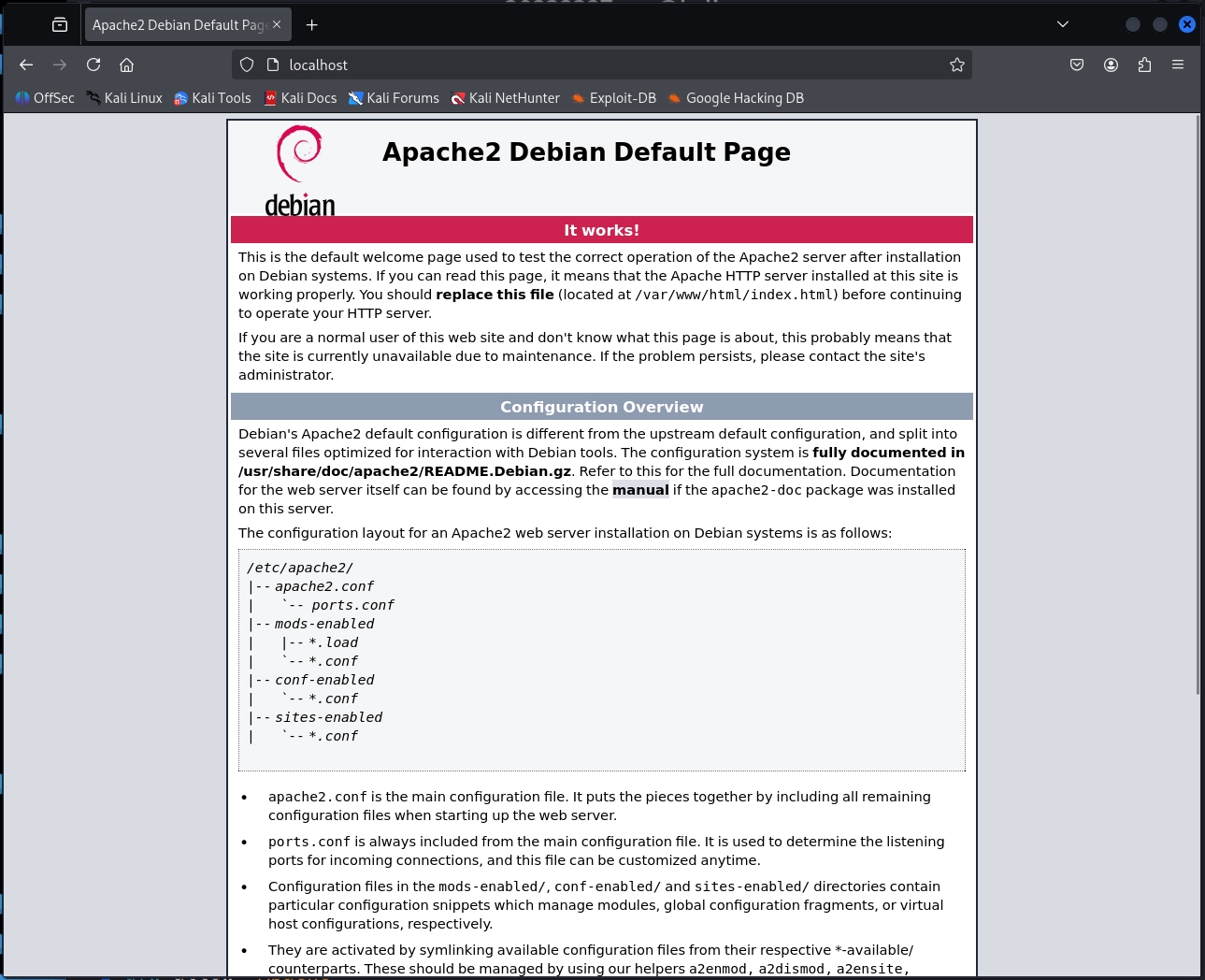Image resolution: width=1205 pixels, height=980 pixels.
Task: Open the Extensions puzzle icon
Action: [1144, 65]
